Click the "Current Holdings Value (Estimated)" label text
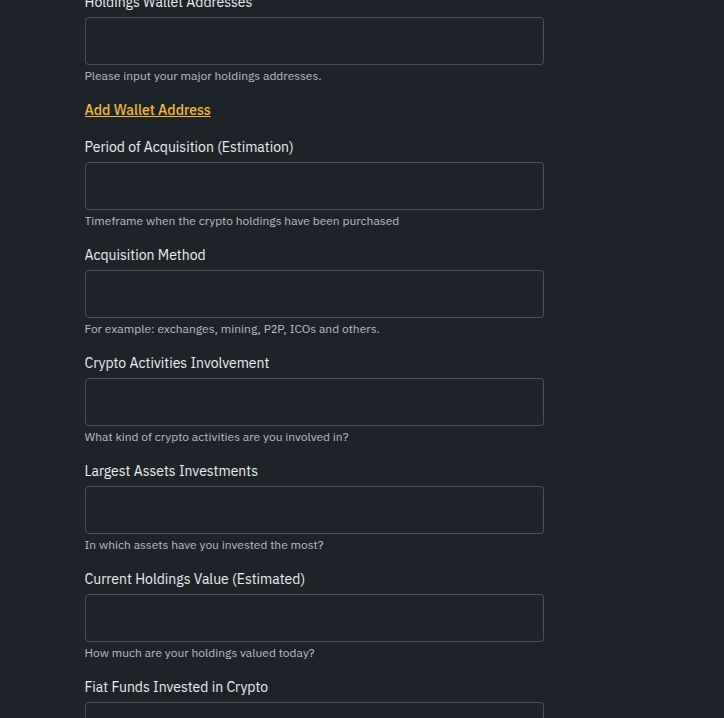 pos(195,579)
